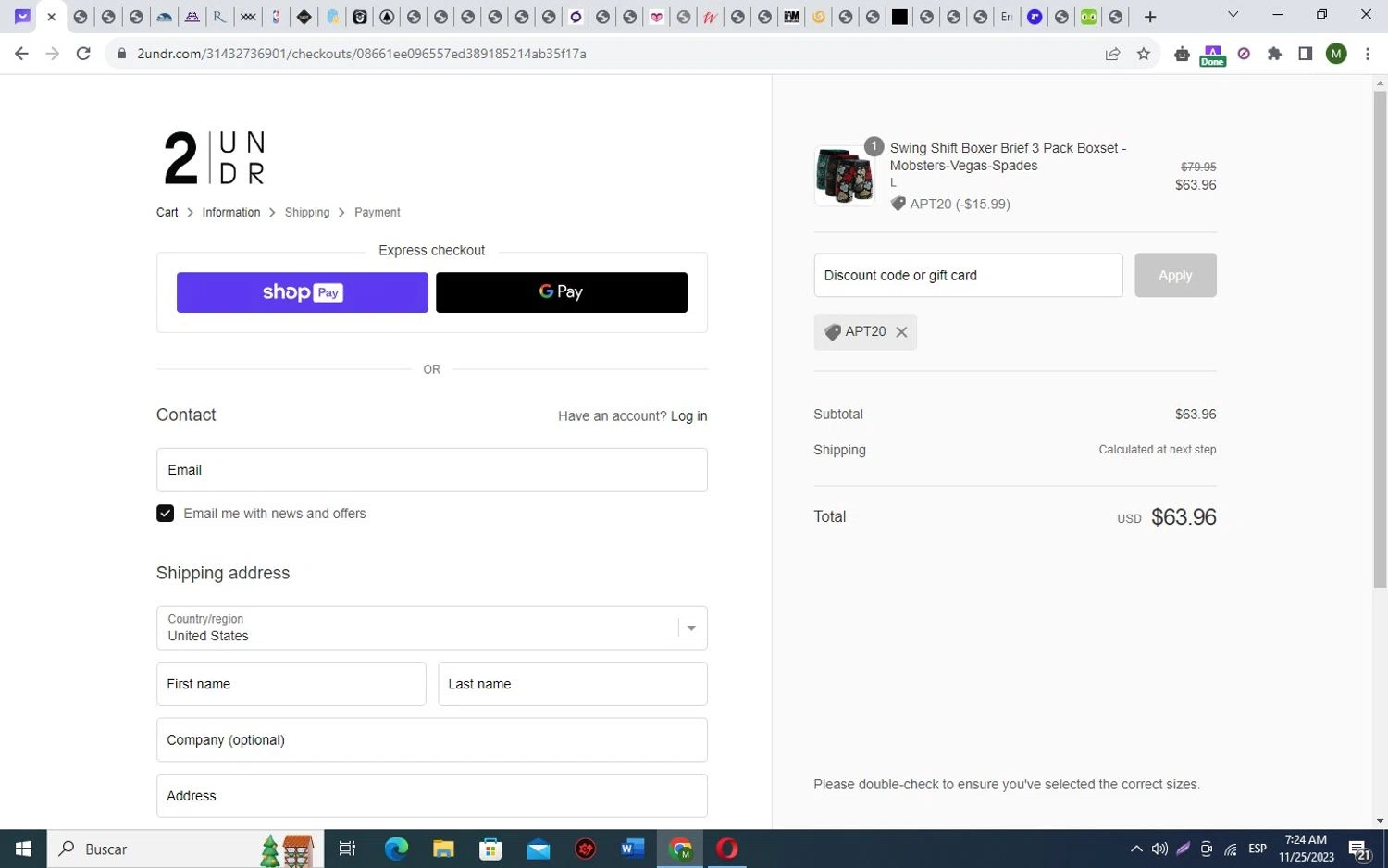Click the Back navigation arrow in Chrome
This screenshot has width=1388, height=868.
[22, 54]
